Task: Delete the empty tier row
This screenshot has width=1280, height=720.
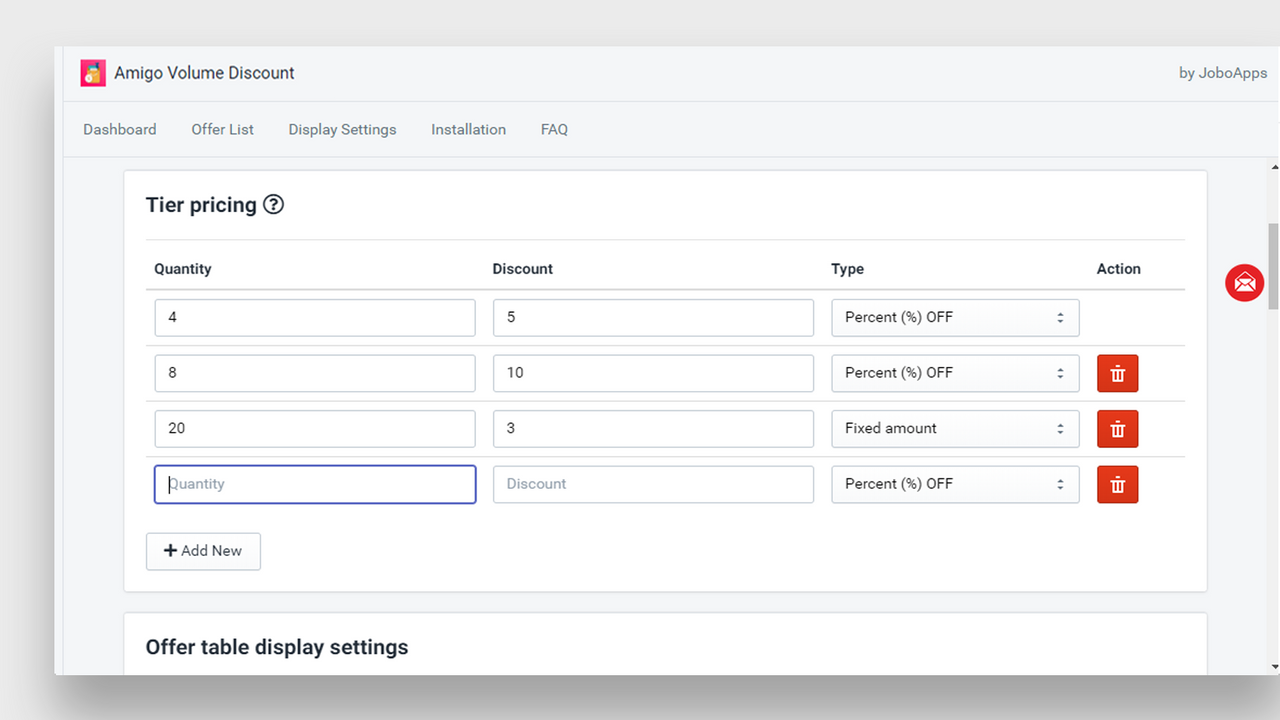Action: tap(1117, 485)
